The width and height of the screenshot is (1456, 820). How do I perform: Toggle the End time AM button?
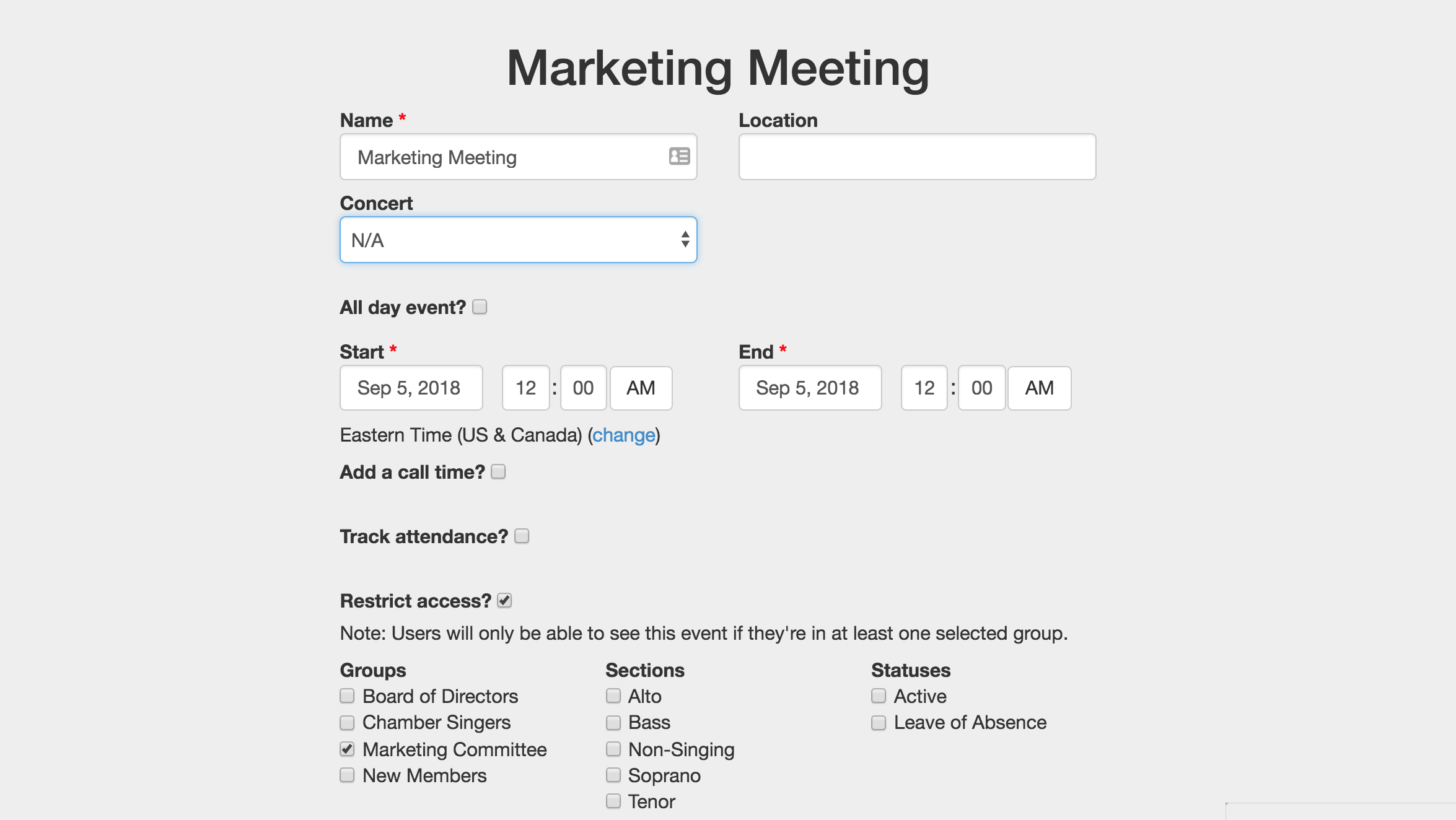(x=1039, y=388)
